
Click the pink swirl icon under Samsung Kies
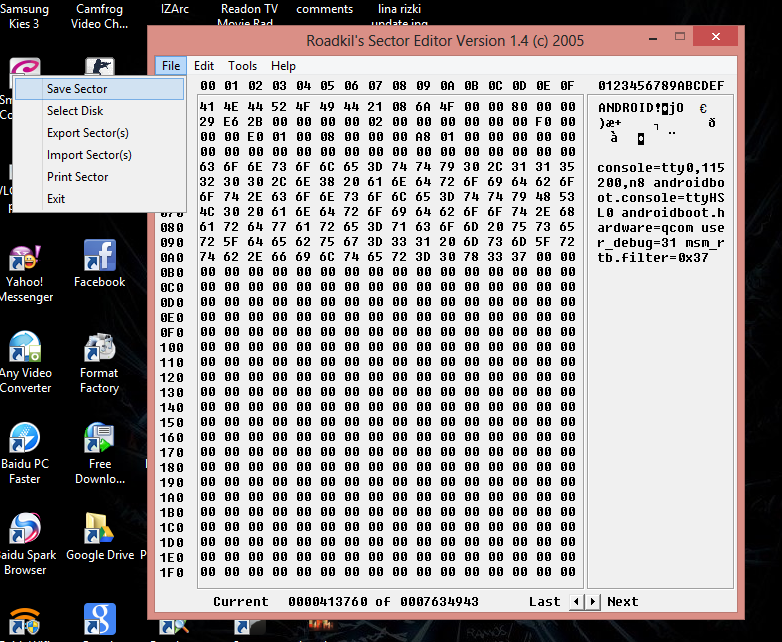[x=25, y=68]
